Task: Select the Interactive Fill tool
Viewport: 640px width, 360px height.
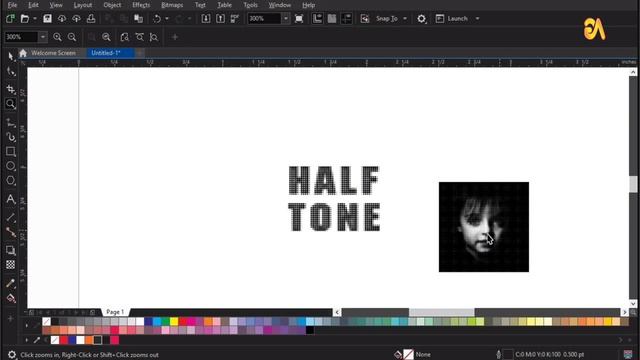Action: [11, 298]
